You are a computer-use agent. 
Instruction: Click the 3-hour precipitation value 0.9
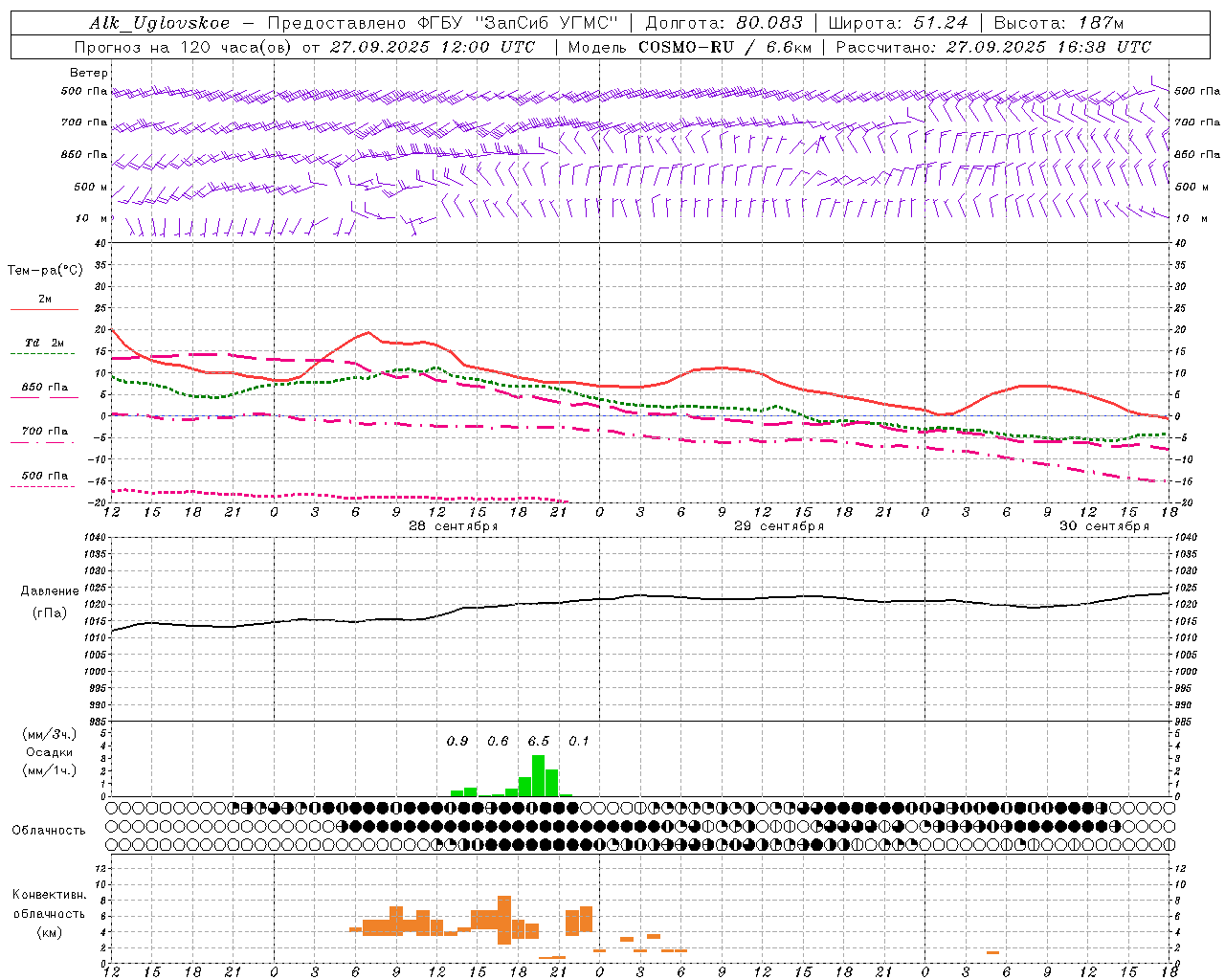click(x=457, y=741)
